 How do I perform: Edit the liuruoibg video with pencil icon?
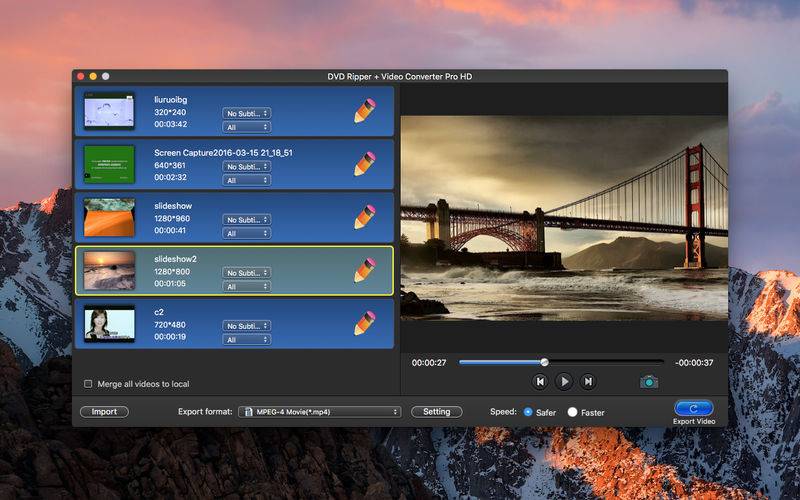click(365, 111)
